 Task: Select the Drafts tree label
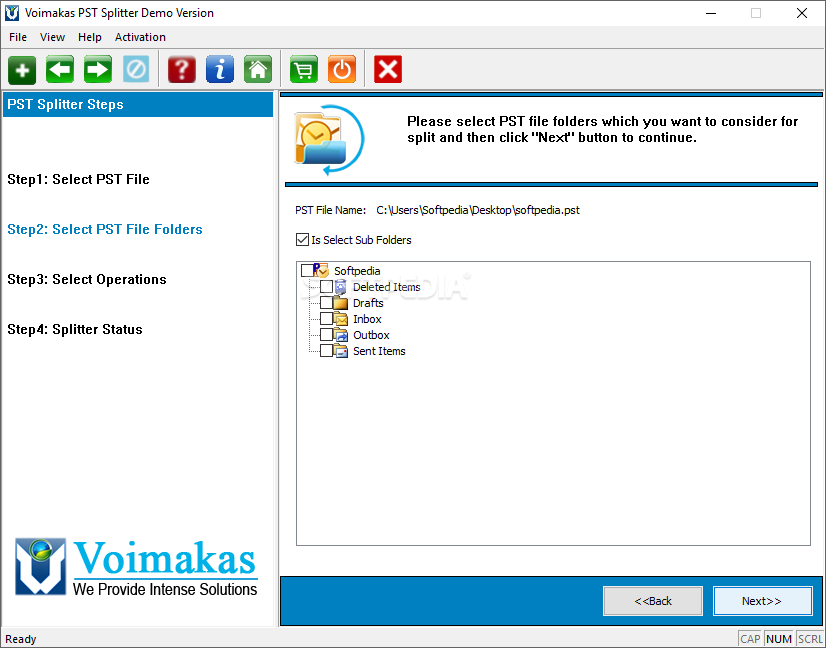(x=368, y=303)
